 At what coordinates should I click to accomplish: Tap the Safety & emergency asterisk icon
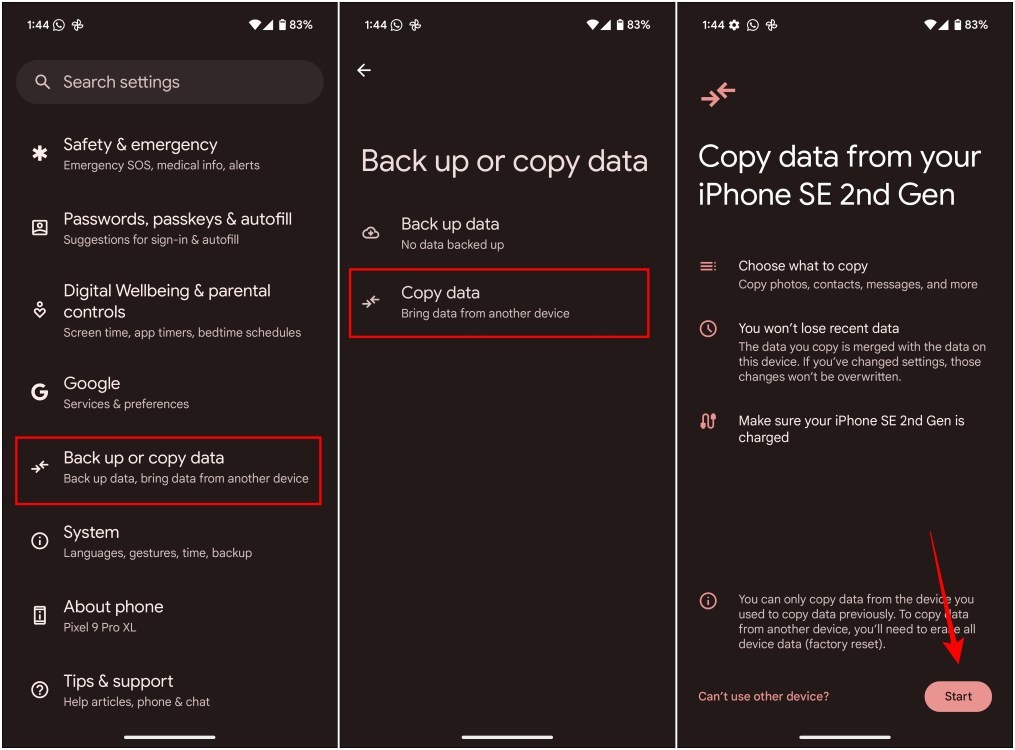click(39, 153)
